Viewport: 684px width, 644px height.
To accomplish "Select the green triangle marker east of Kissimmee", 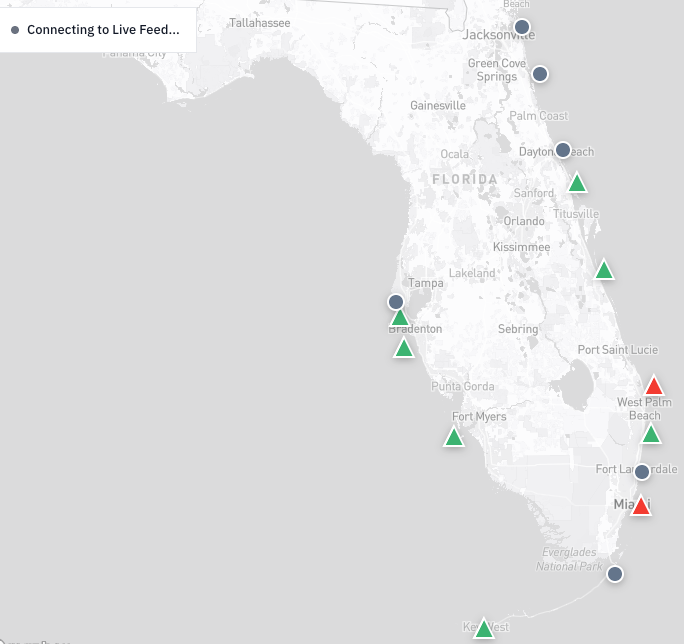I will pos(604,270).
